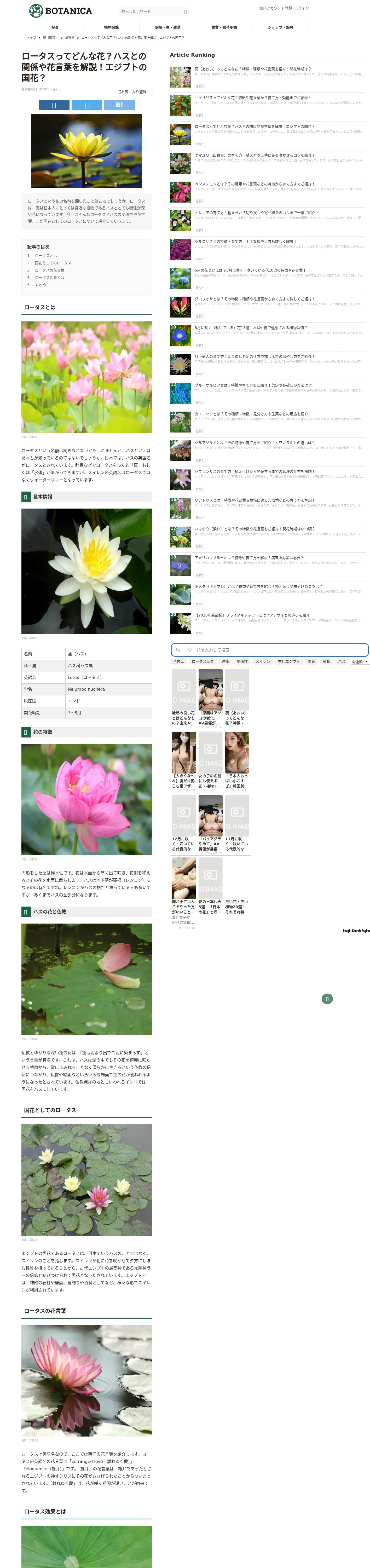Jump to ロータスとは in table of contents
The image size is (370, 1568).
pyautogui.click(x=46, y=256)
